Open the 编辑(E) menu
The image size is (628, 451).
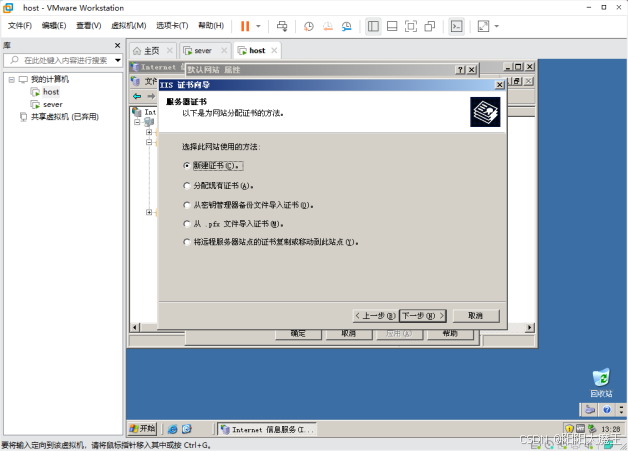point(54,26)
